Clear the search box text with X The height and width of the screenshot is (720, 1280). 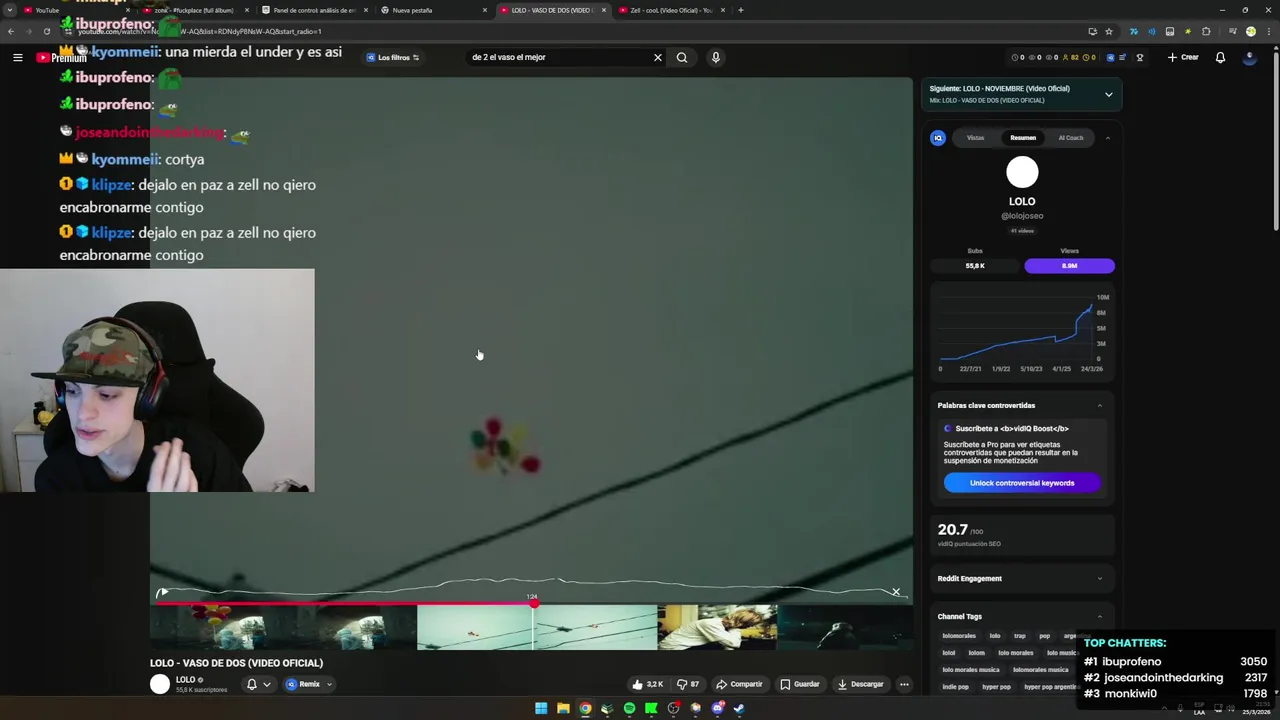point(657,57)
